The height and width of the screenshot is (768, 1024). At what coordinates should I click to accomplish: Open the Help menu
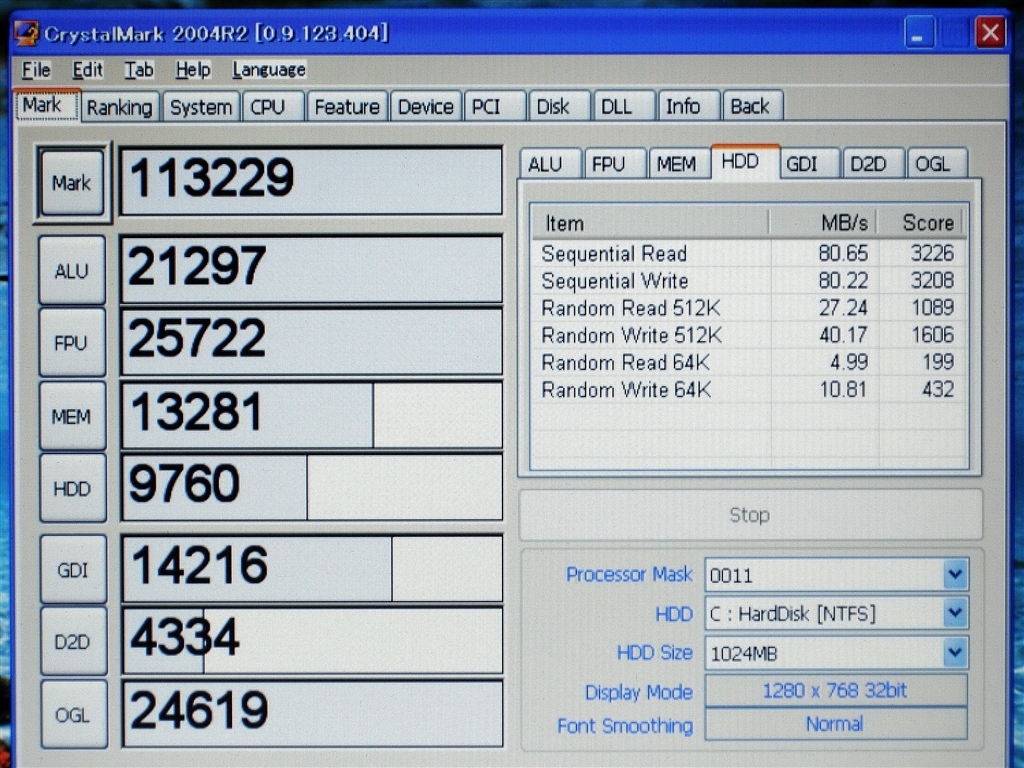tap(193, 69)
